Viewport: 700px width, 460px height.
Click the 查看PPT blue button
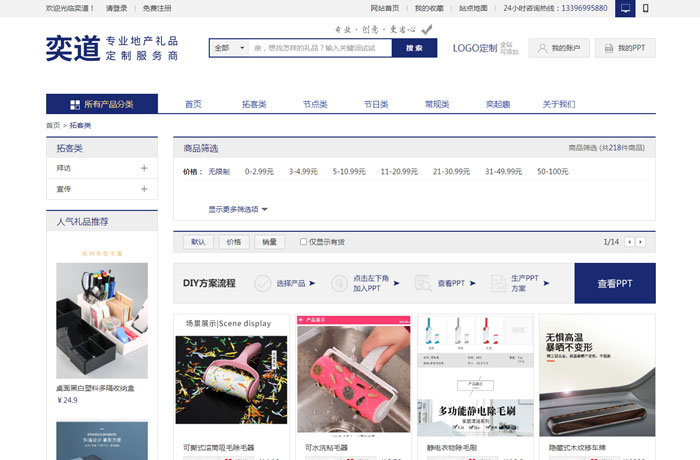coord(614,283)
